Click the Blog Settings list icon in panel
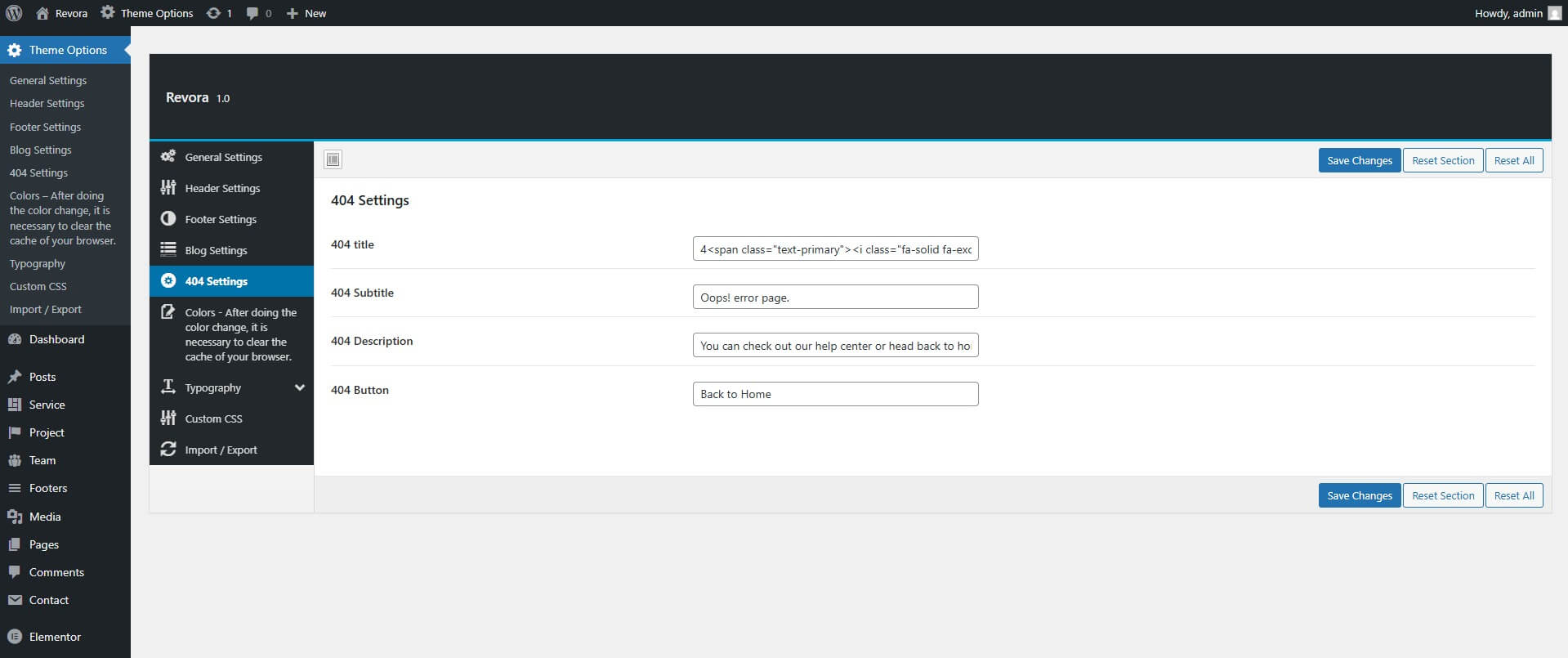This screenshot has width=1568, height=658. click(x=168, y=249)
